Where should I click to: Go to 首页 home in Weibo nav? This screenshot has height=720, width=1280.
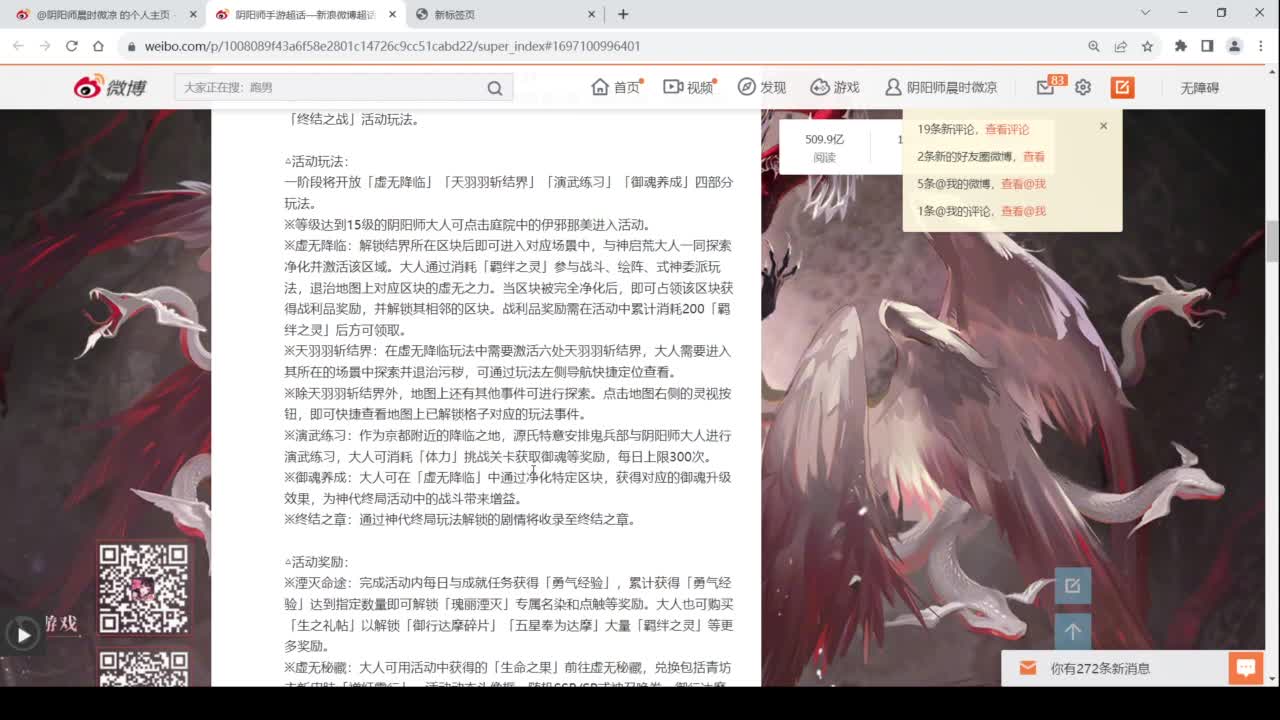616,87
